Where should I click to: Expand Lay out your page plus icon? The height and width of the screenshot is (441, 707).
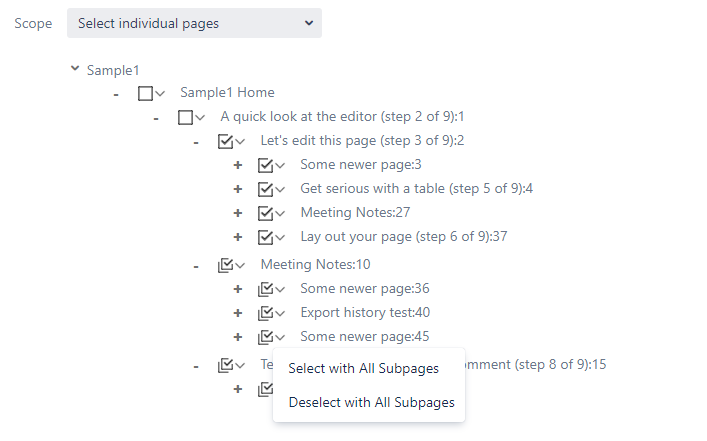pyautogui.click(x=238, y=237)
